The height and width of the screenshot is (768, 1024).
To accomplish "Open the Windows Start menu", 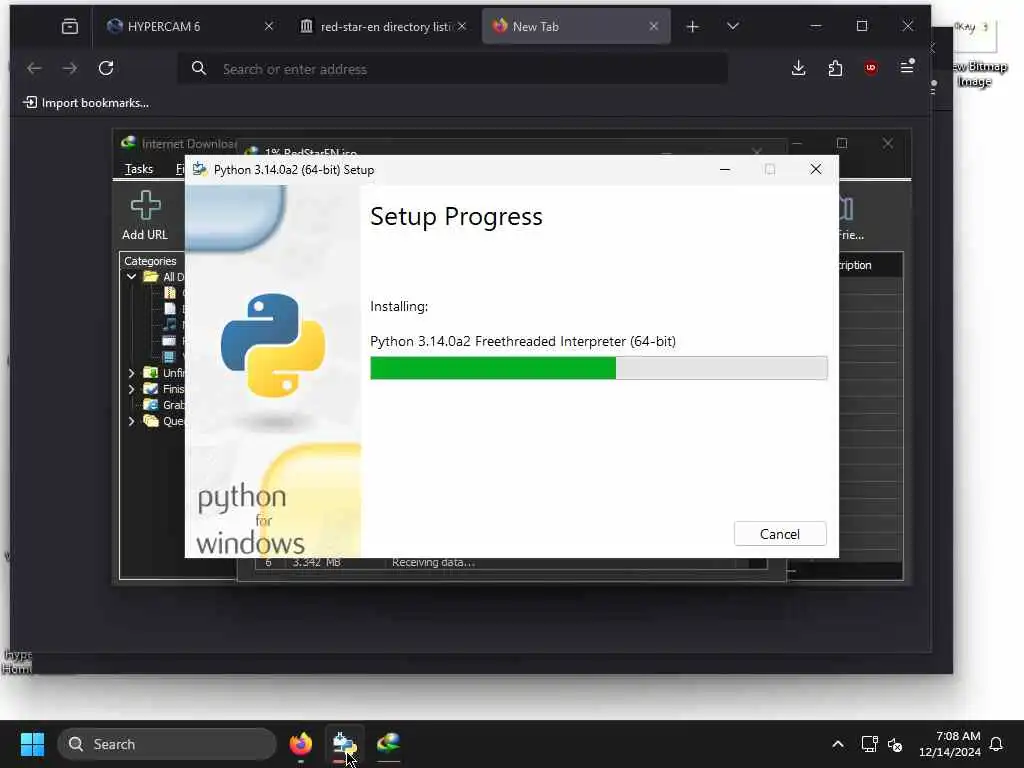I will (x=32, y=744).
